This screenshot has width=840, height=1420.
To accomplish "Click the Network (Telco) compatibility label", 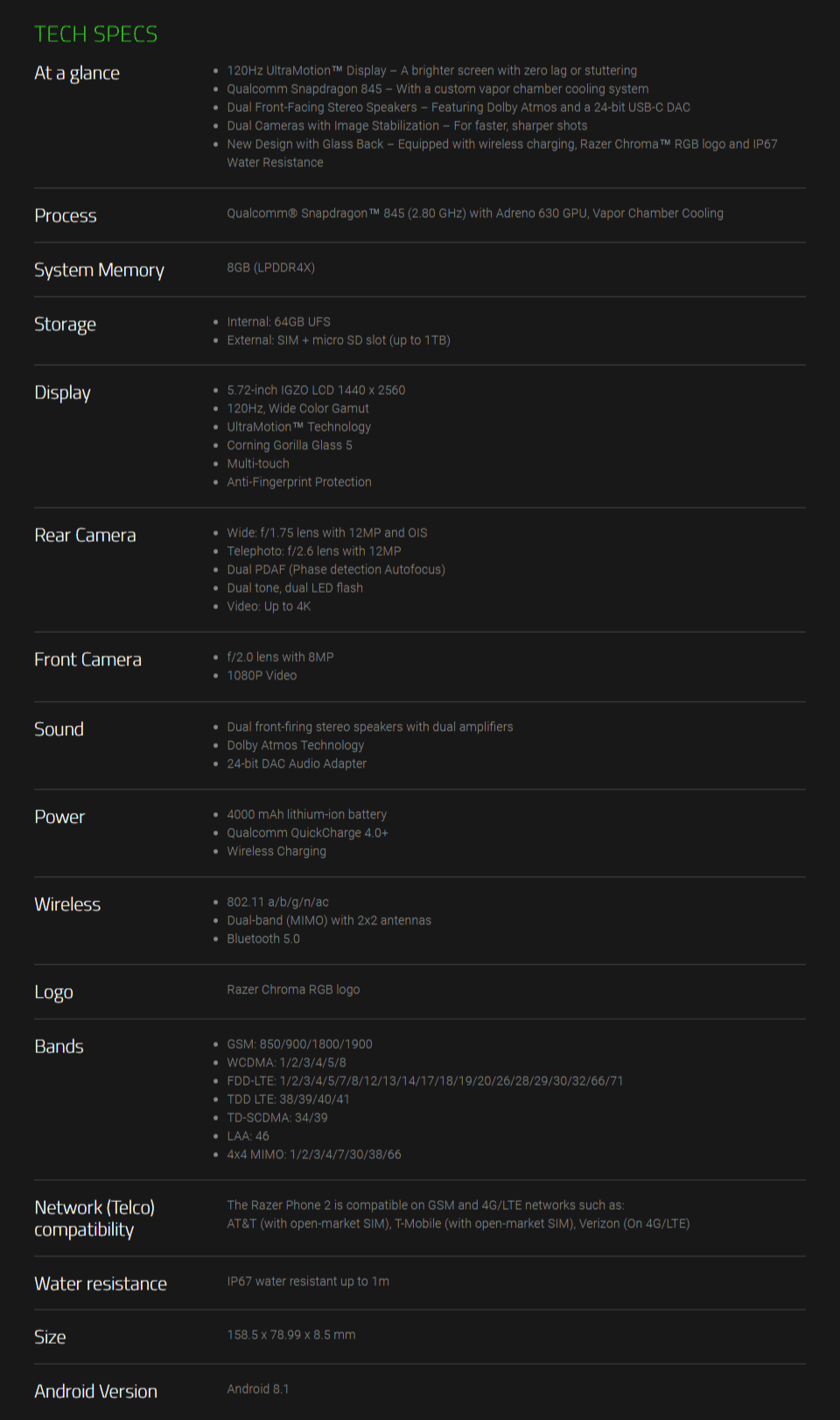I will (94, 1219).
